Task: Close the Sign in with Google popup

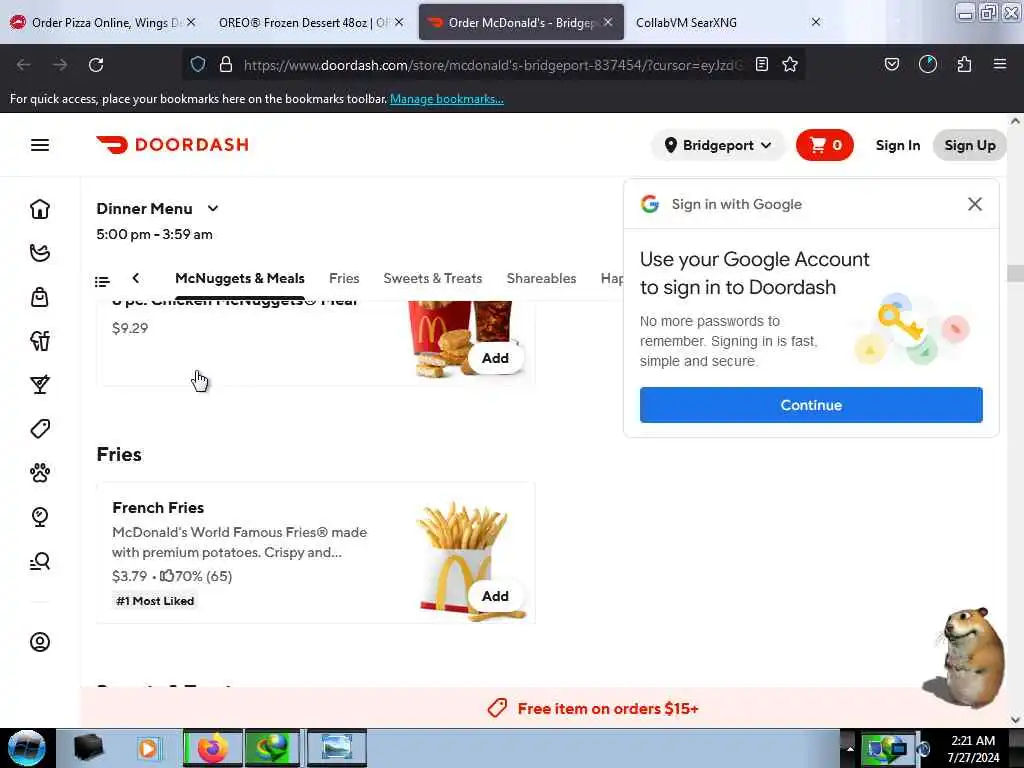Action: (975, 204)
